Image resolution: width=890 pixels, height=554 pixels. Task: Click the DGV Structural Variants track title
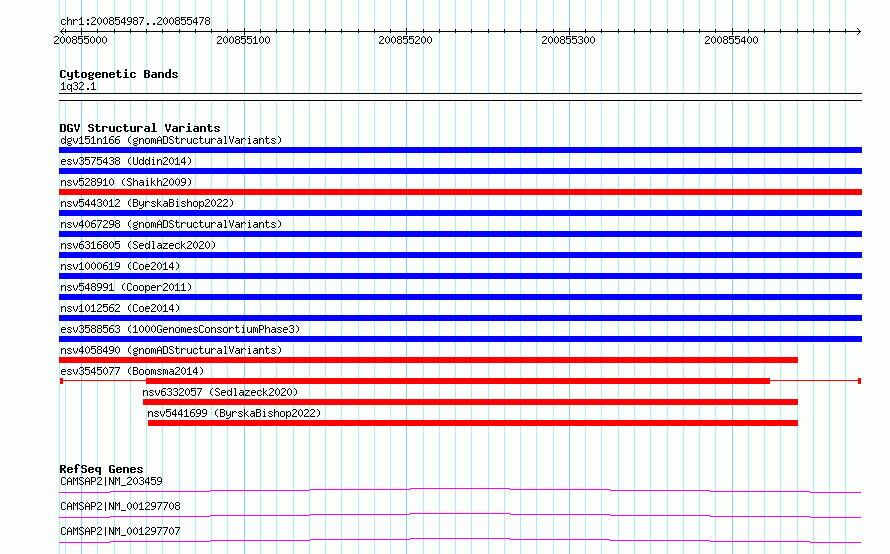coord(140,128)
